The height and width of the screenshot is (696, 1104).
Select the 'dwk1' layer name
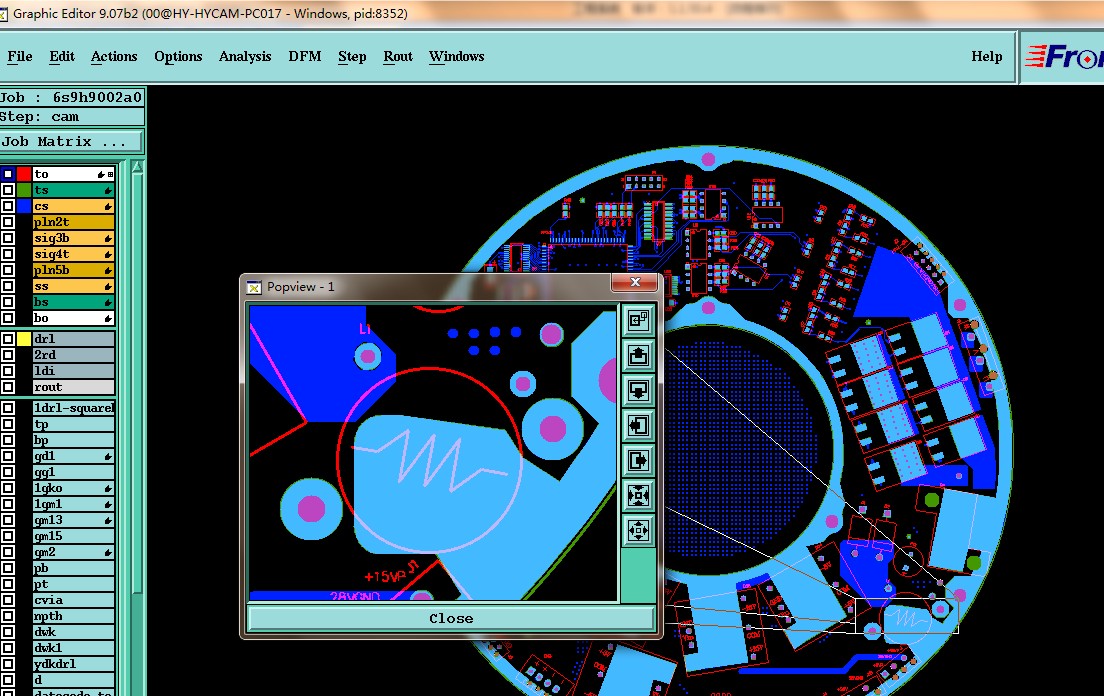tap(73, 648)
